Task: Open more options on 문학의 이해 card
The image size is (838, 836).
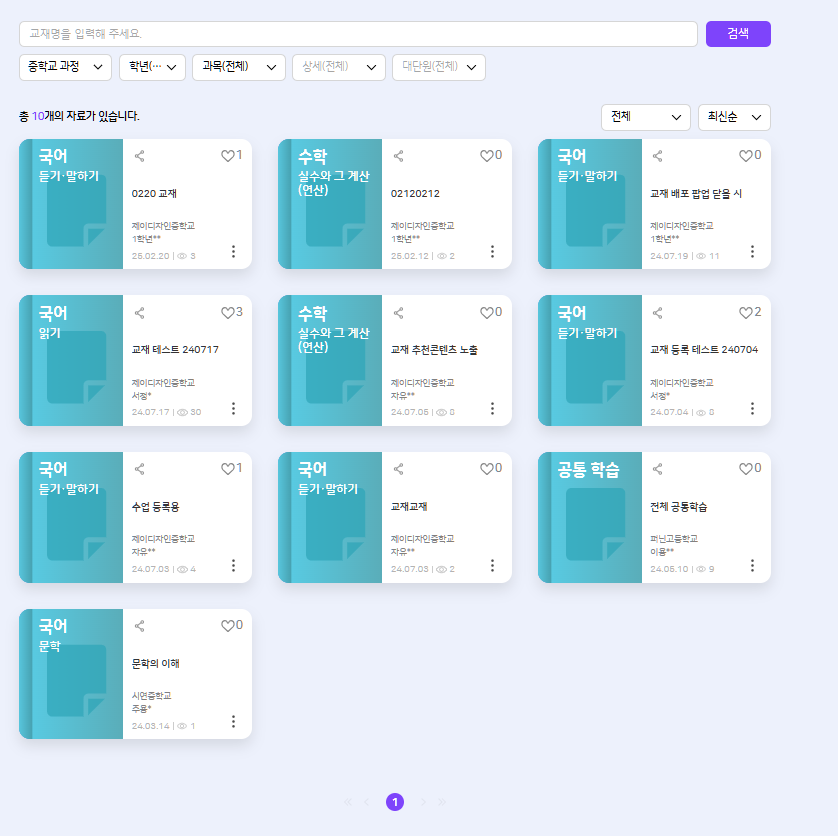Action: click(x=233, y=721)
